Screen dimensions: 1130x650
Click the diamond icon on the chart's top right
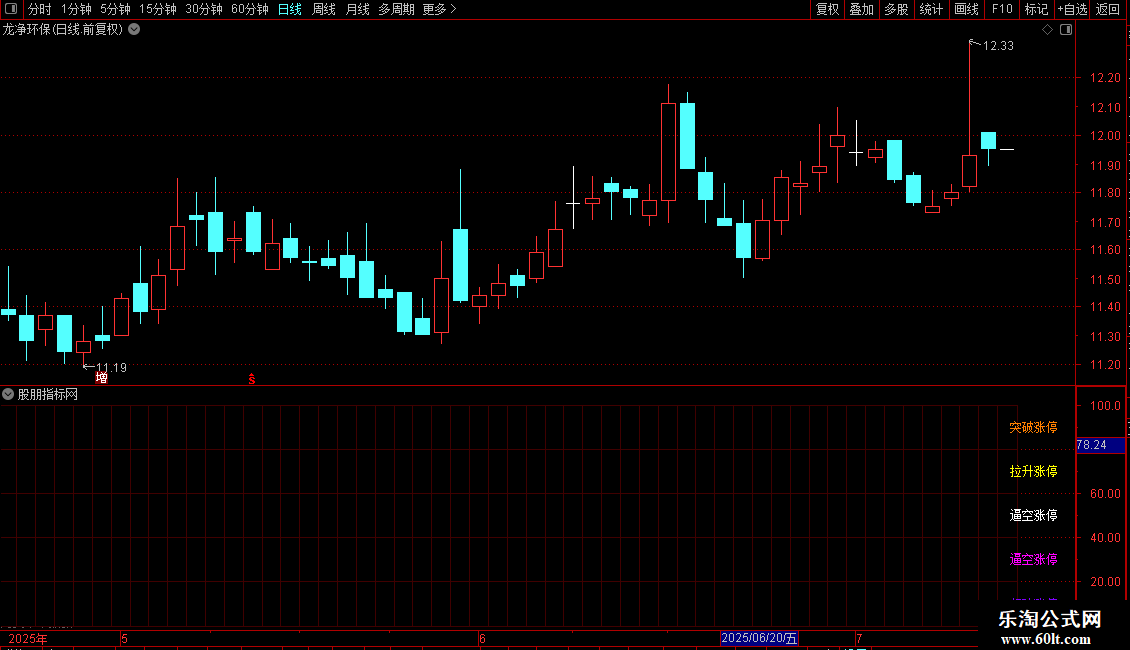point(1048,30)
